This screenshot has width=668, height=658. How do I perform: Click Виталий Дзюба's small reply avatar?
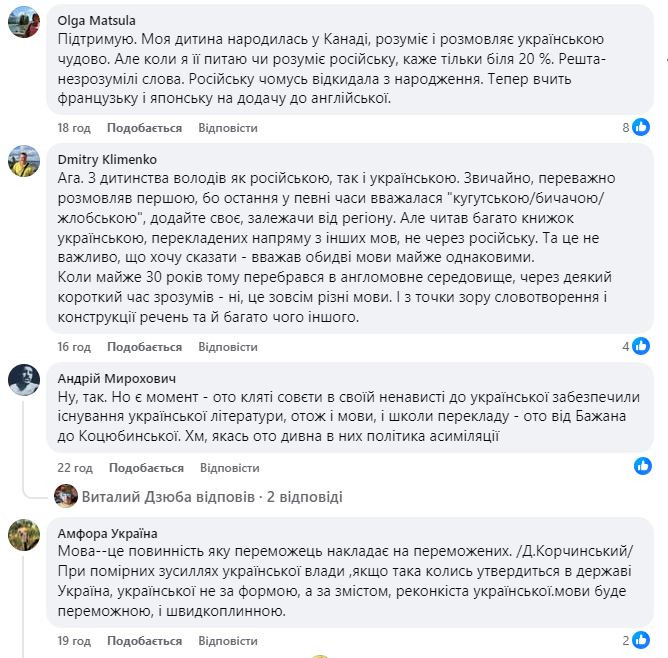[x=66, y=496]
